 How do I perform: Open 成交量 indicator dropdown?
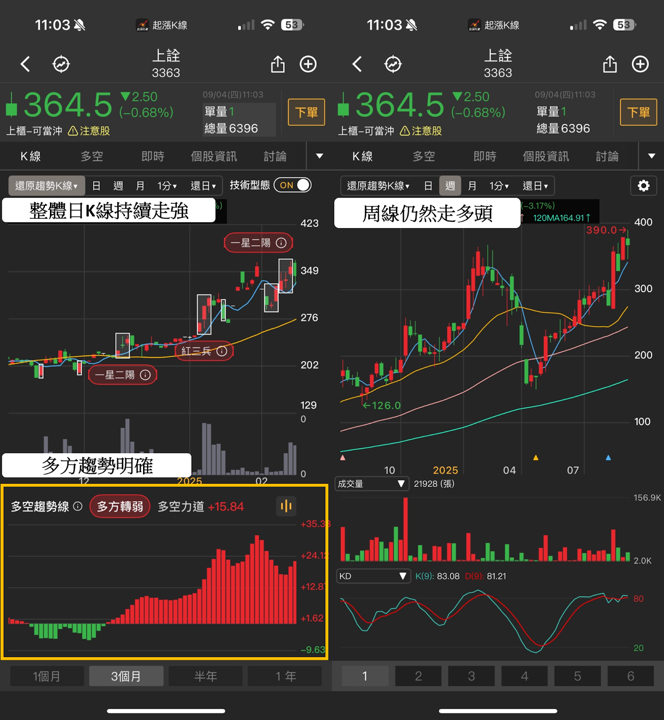371,484
